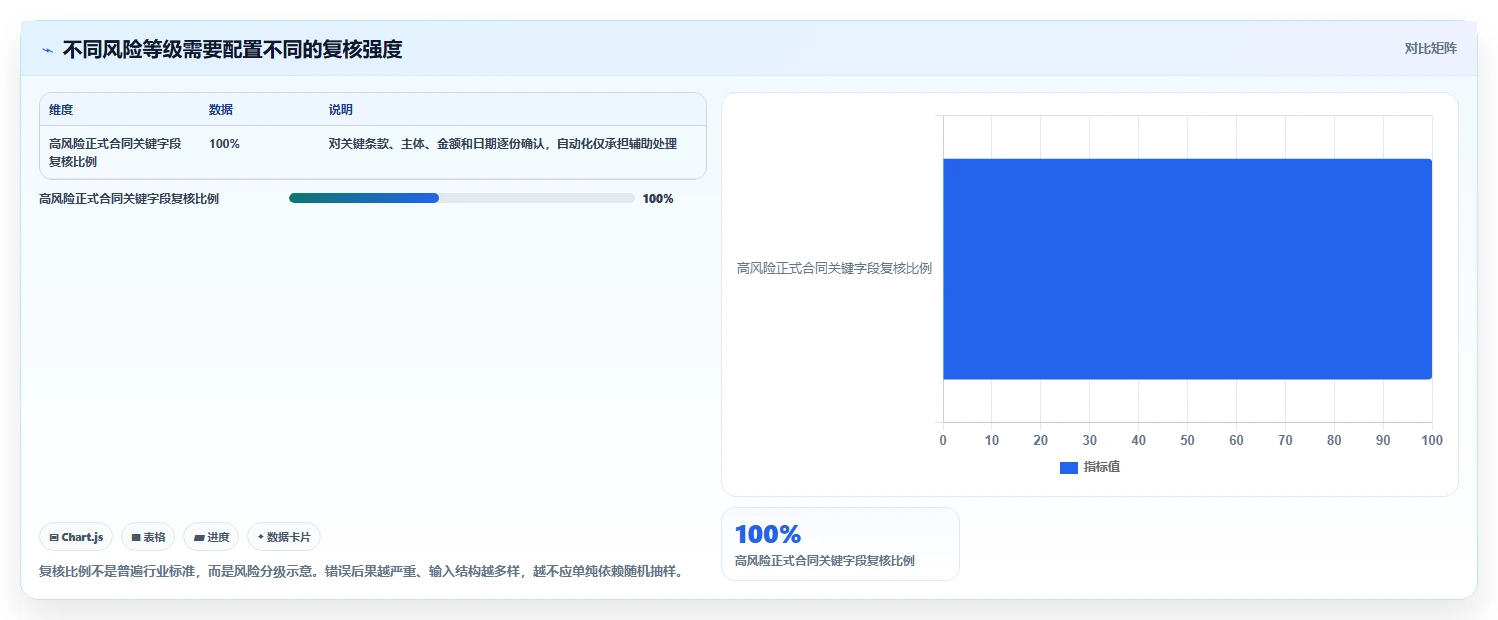Click the x-axis tick label 50
The height and width of the screenshot is (620, 1498).
pyautogui.click(x=1187, y=441)
